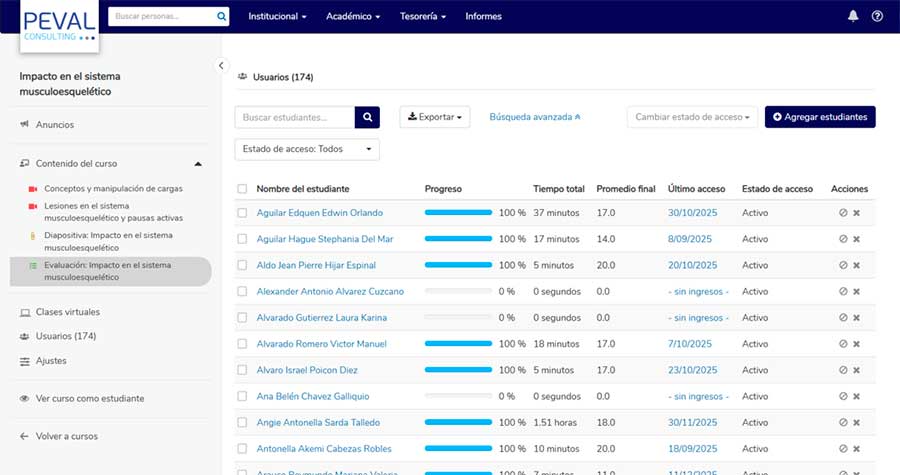Remove Aguilar Edquen Edwin Orlando with X icon
Image resolution: width=900 pixels, height=475 pixels.
[856, 213]
